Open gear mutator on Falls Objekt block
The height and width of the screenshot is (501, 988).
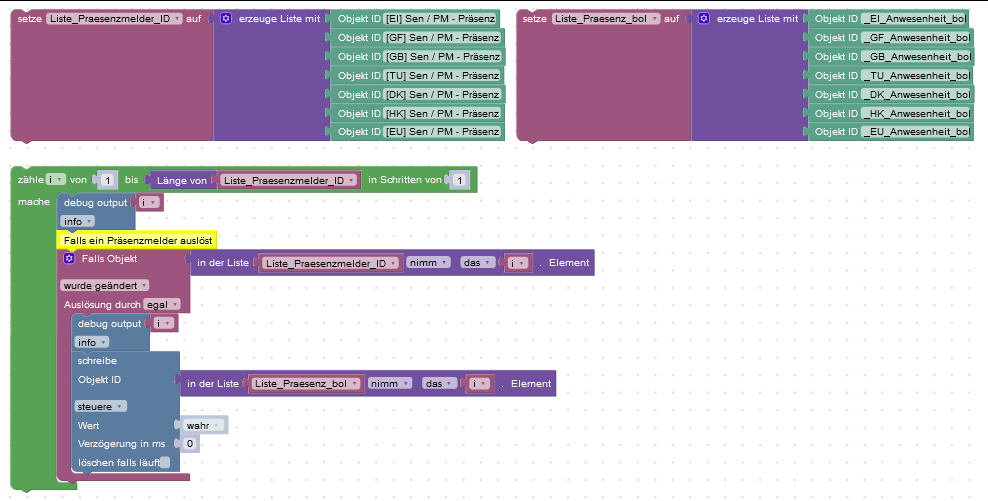pyautogui.click(x=69, y=258)
